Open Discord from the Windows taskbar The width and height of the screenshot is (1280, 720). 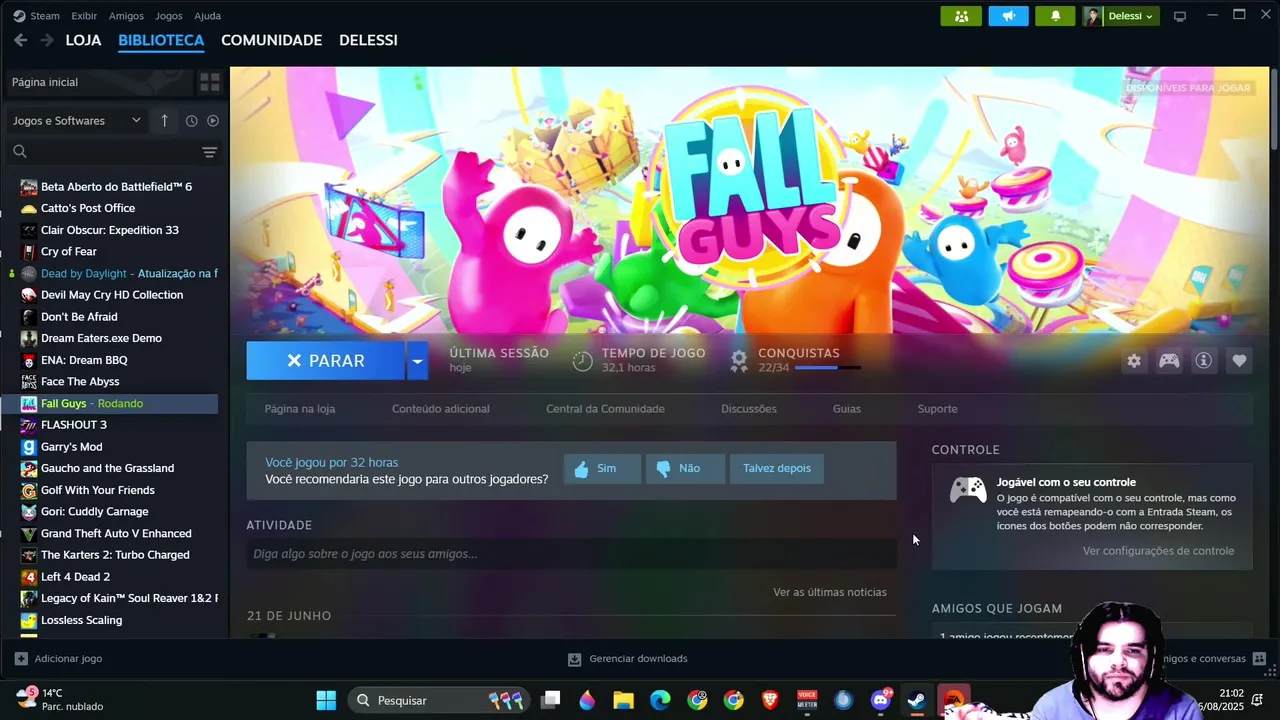(x=880, y=700)
